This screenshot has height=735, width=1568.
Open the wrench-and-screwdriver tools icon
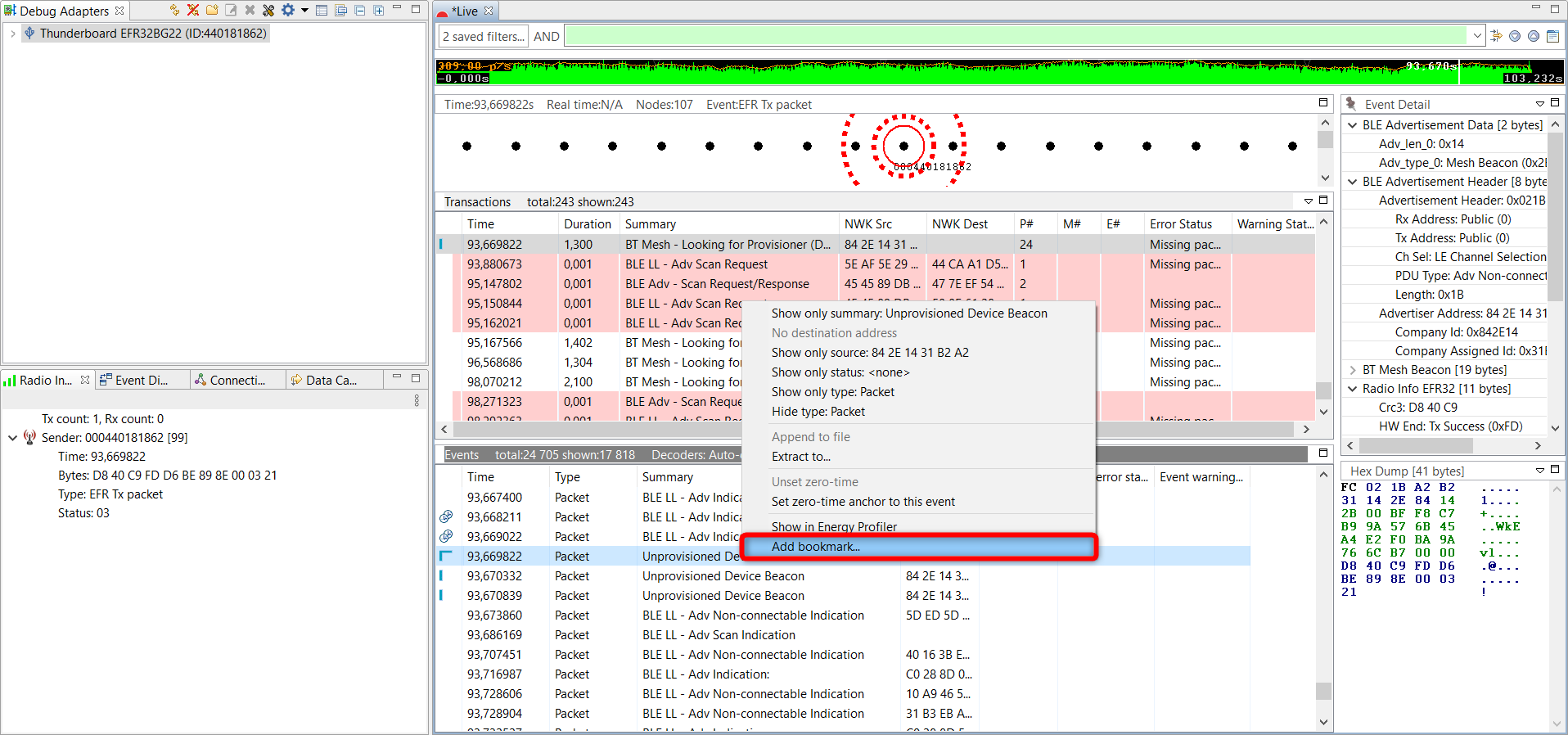268,11
